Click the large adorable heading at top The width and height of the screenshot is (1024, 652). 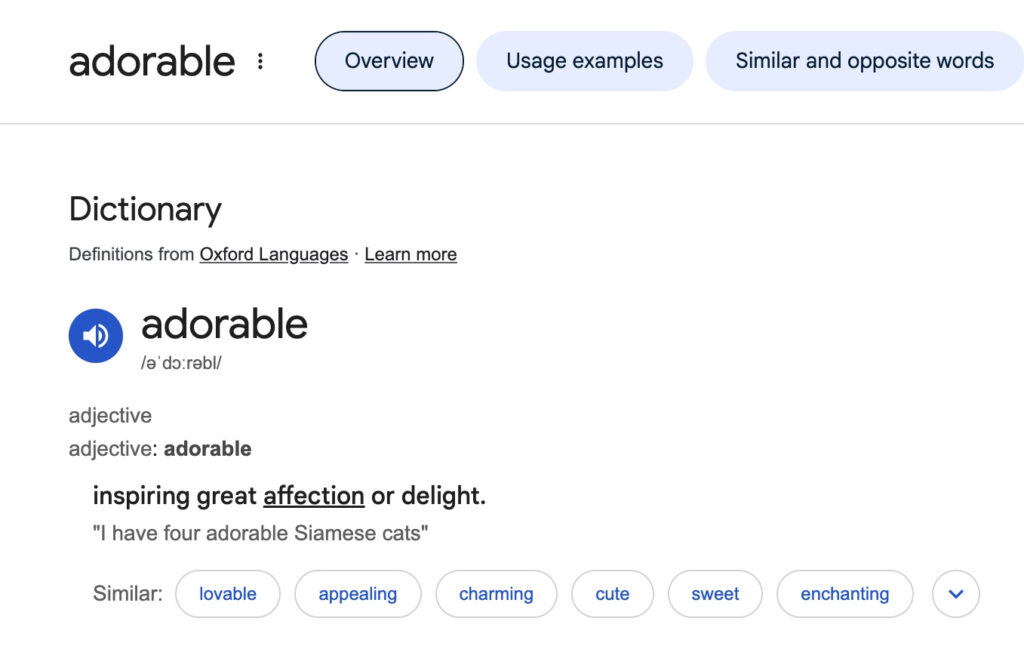(x=152, y=61)
